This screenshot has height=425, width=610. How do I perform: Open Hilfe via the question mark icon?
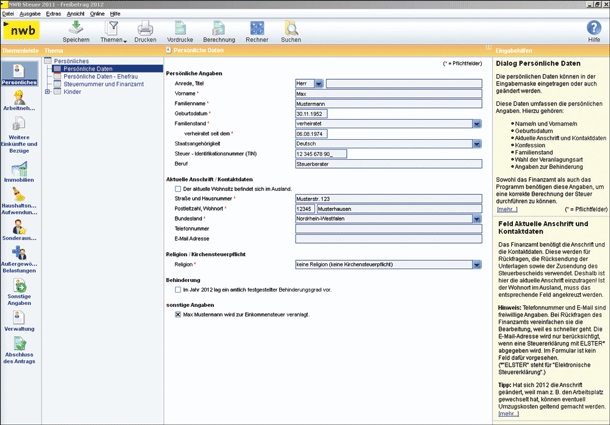(x=594, y=28)
